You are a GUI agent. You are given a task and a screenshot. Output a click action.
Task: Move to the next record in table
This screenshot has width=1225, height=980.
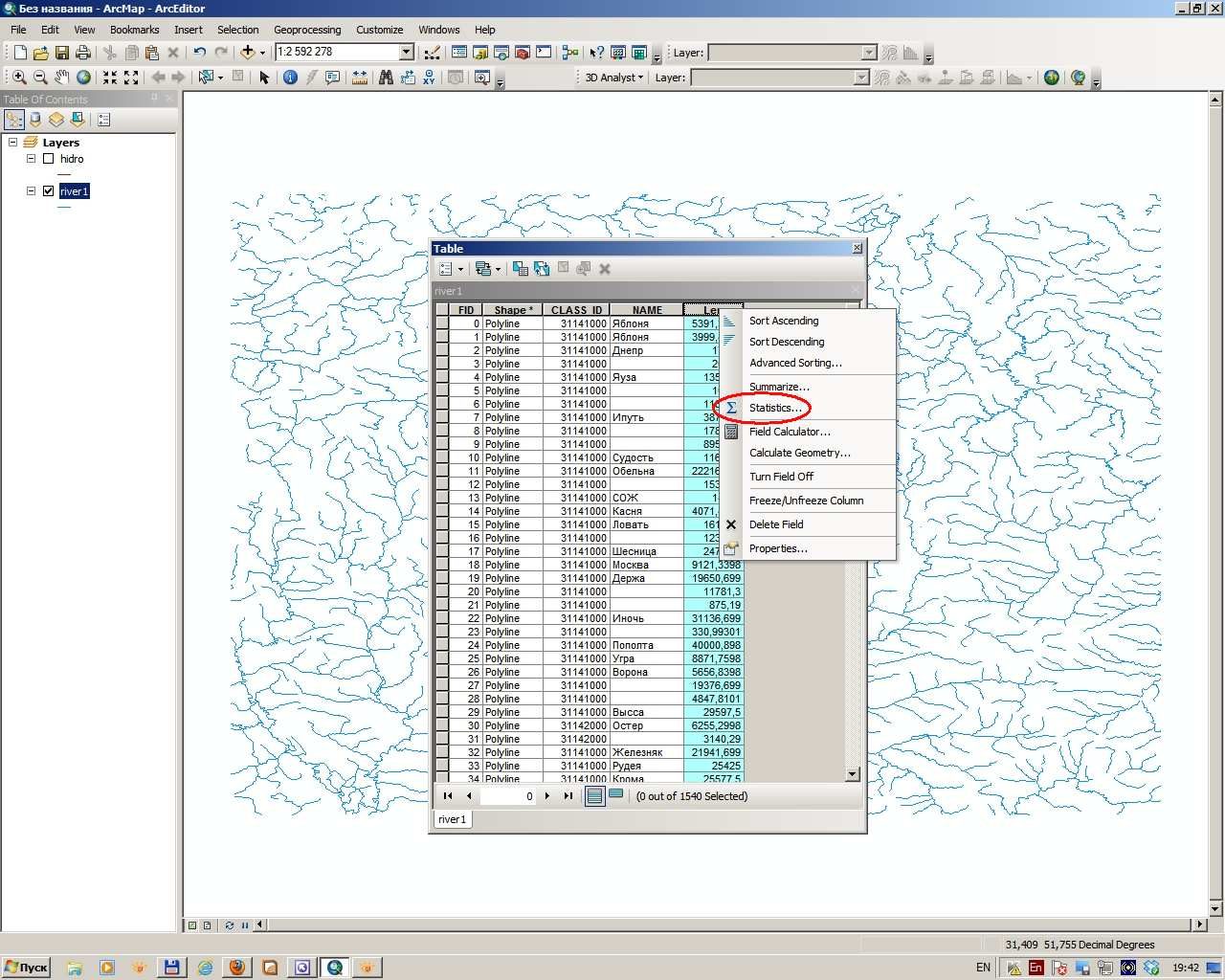pos(547,795)
